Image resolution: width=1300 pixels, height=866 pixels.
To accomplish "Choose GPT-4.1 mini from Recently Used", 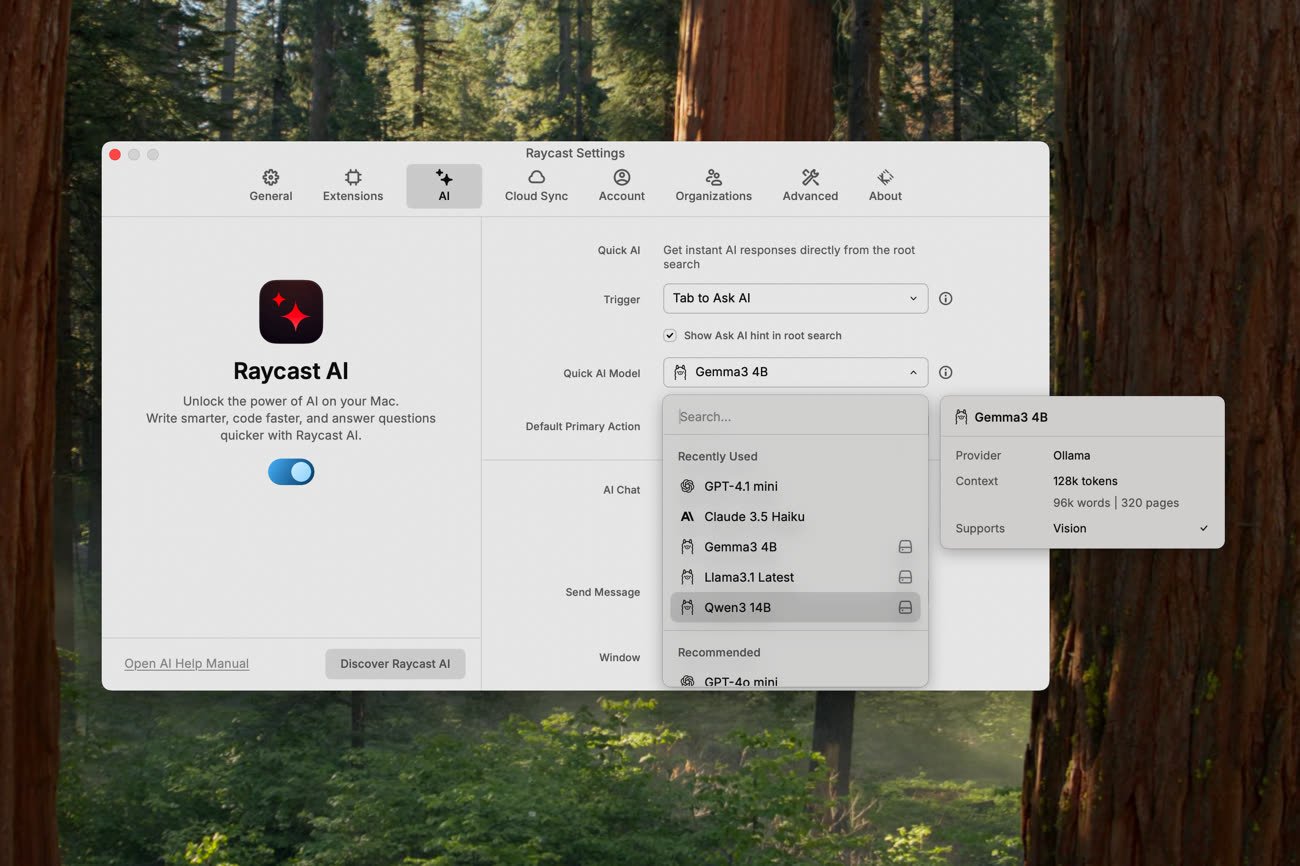I will pyautogui.click(x=795, y=486).
